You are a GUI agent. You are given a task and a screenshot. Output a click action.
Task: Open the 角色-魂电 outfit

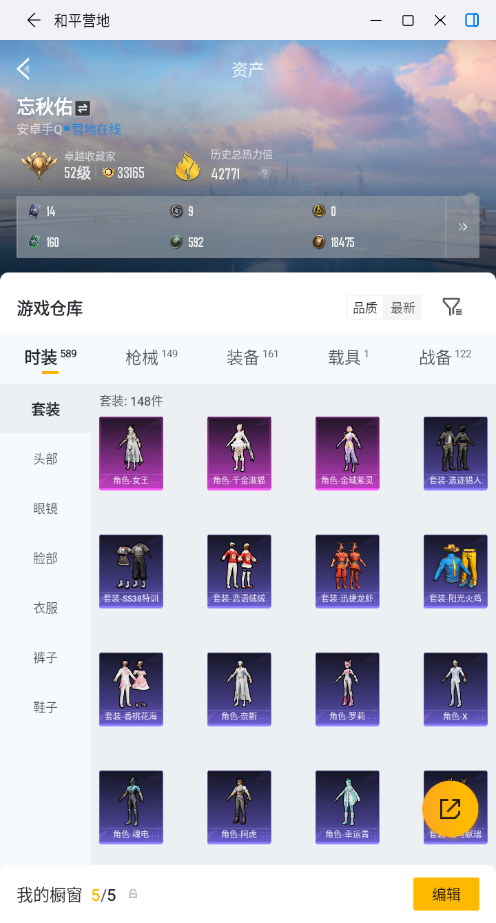tap(131, 808)
